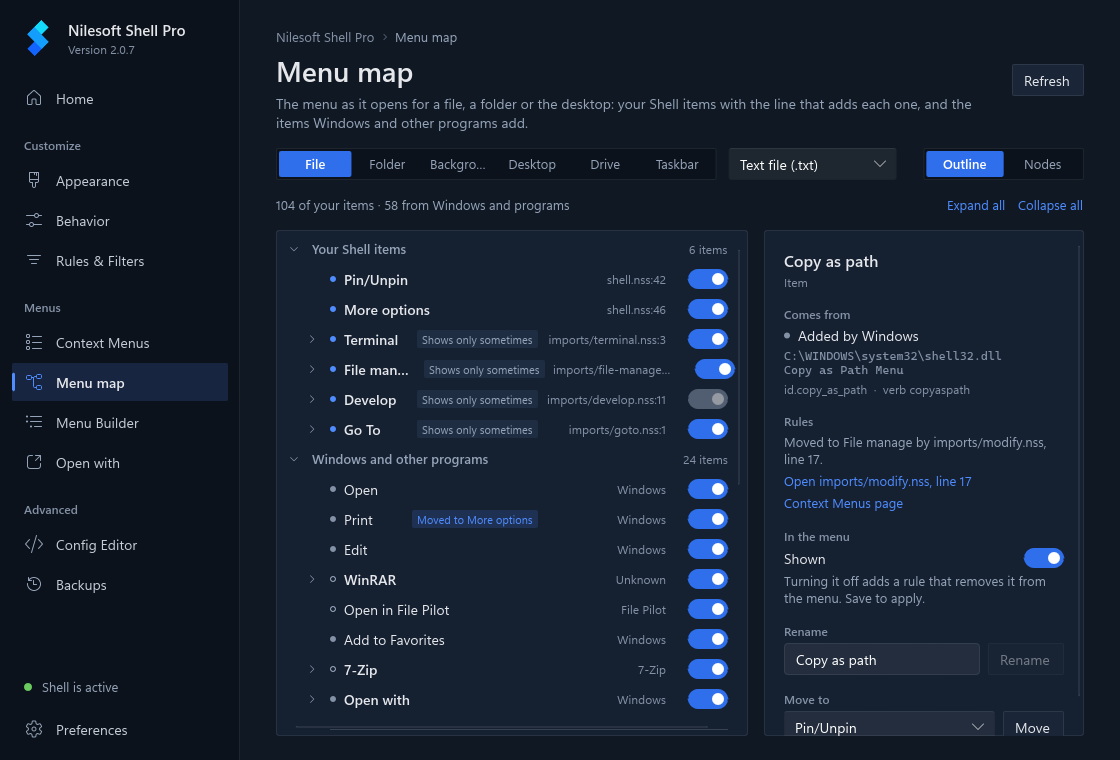The image size is (1120, 760).
Task: Expand the Develop submenu chevron
Action: click(x=312, y=399)
